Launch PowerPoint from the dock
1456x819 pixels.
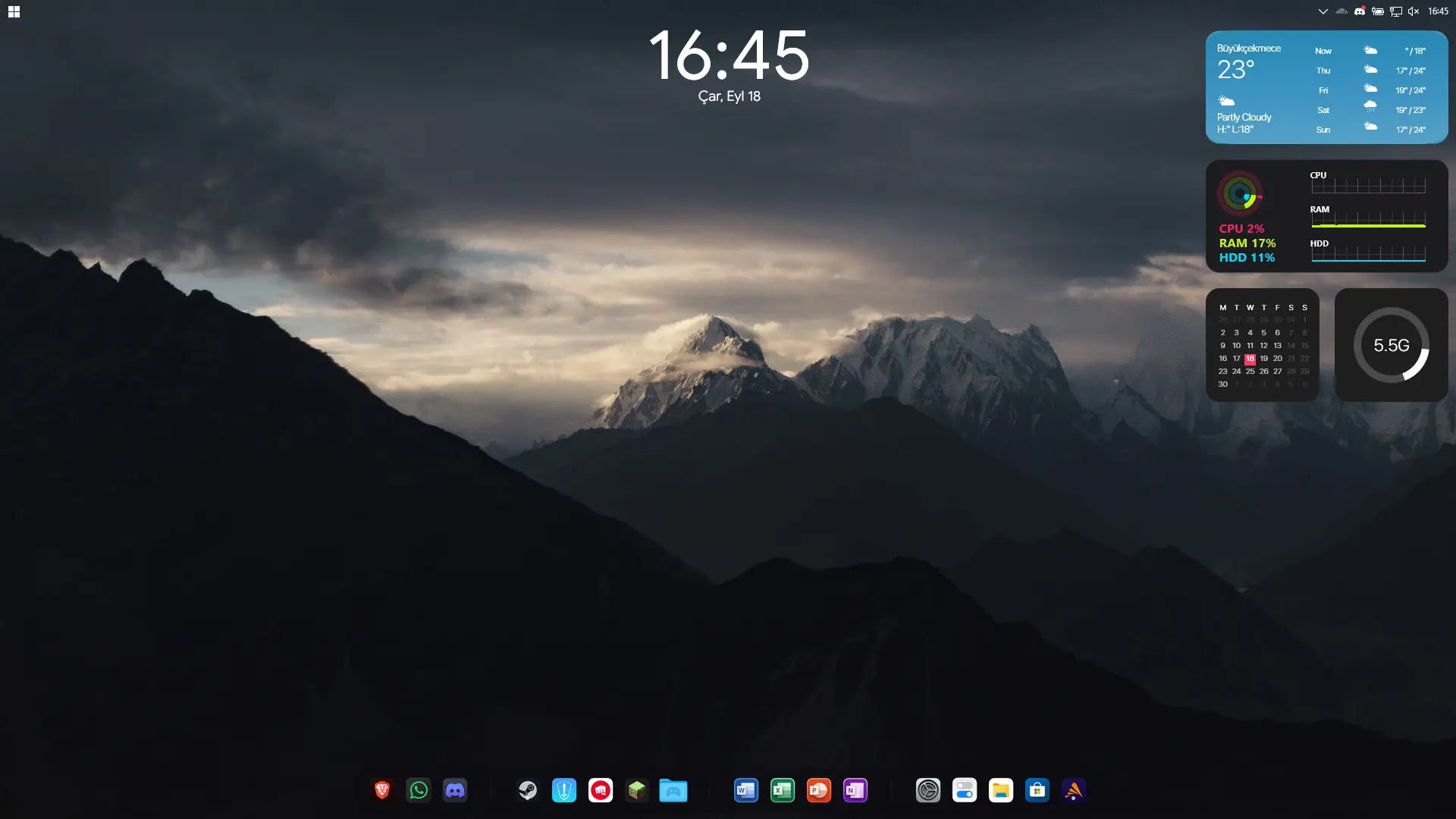click(819, 790)
